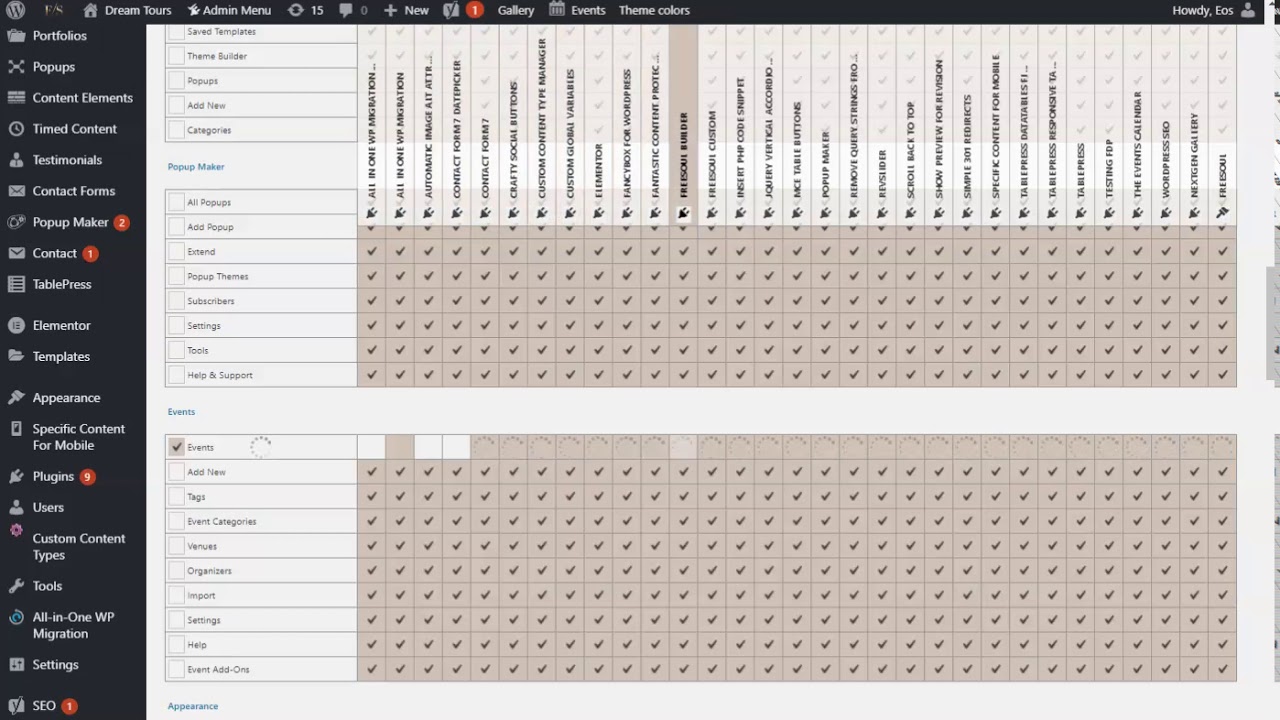Uncheck the Events row checkbox
This screenshot has width=1280, height=720.
[177, 447]
